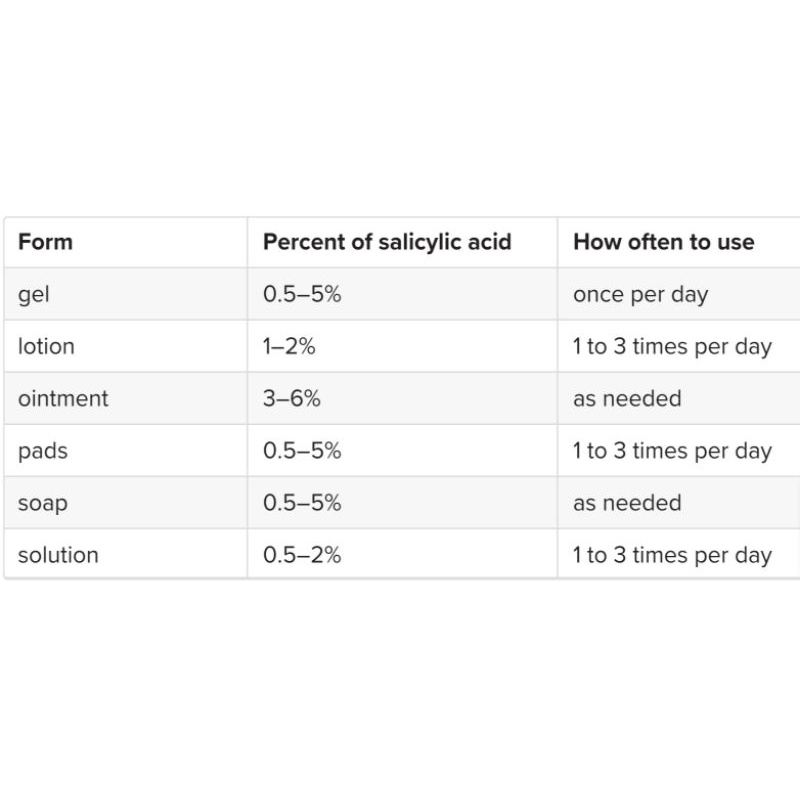Click the pads row's usage frequency cell
The width and height of the screenshot is (800, 800).
point(672,451)
